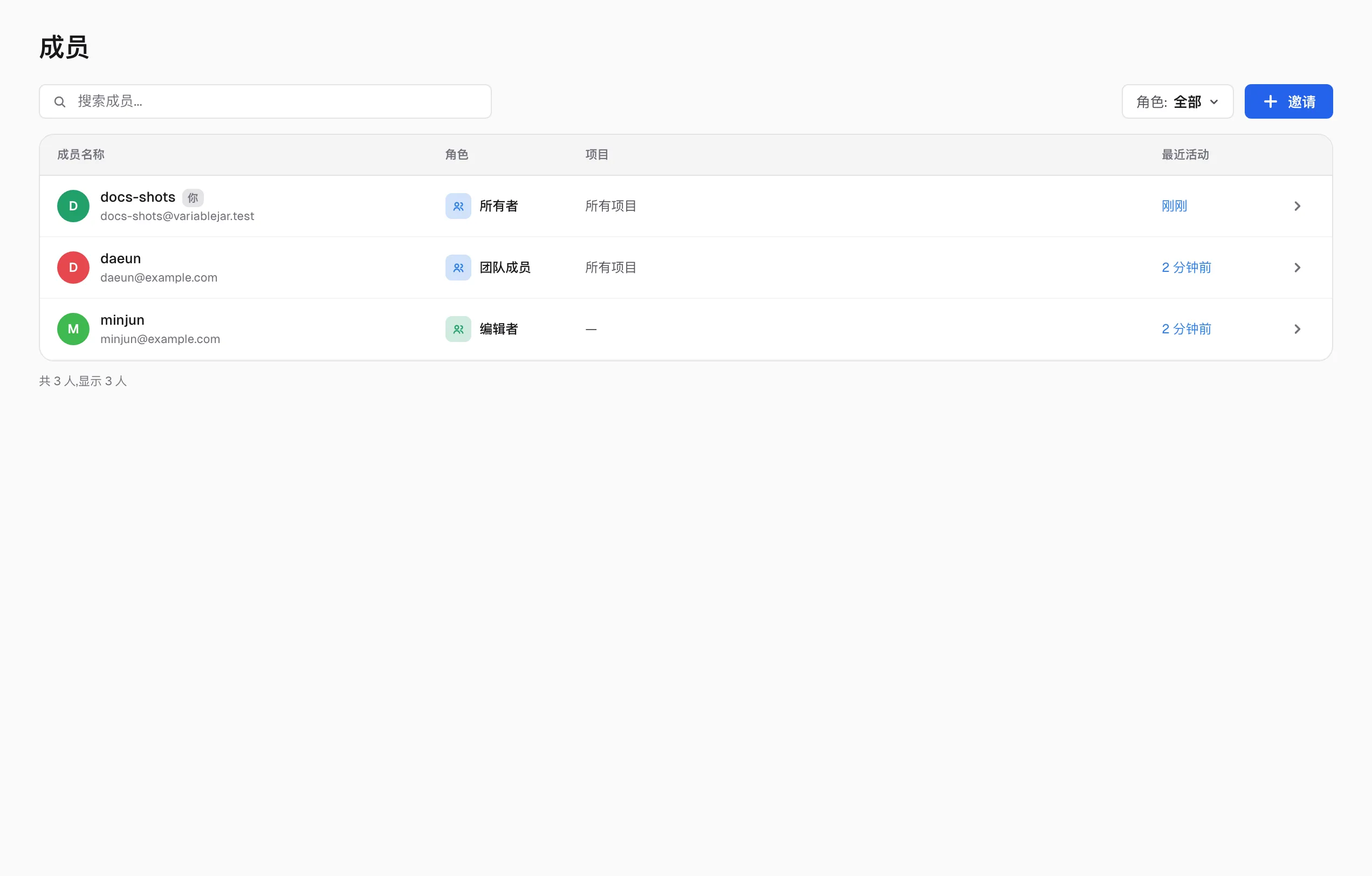
Task: Click the 邀请 invite button
Action: pyautogui.click(x=1288, y=101)
